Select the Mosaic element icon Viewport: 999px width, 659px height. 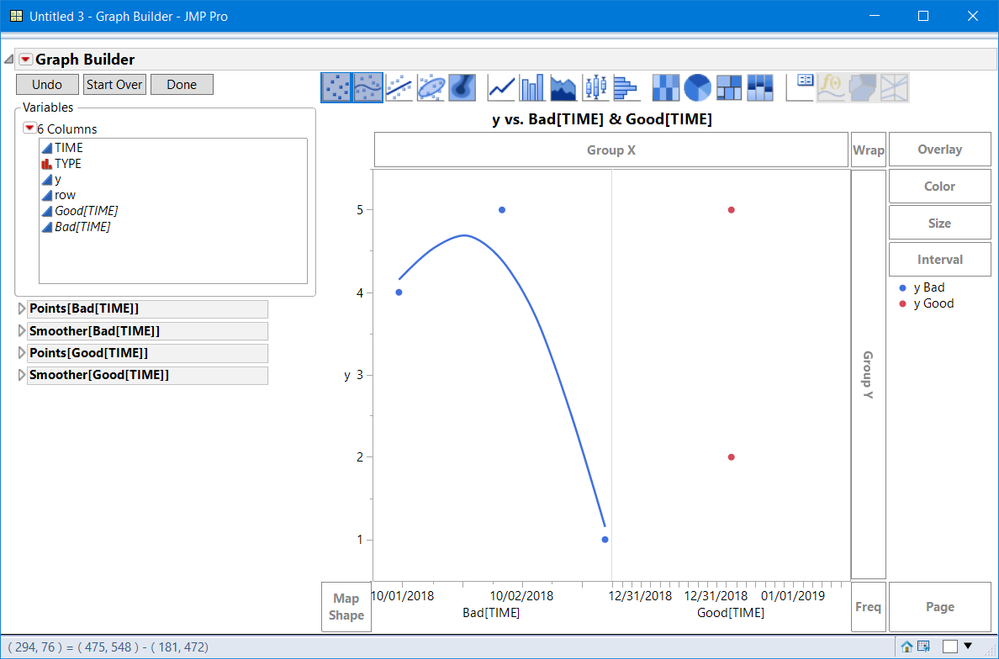point(760,87)
